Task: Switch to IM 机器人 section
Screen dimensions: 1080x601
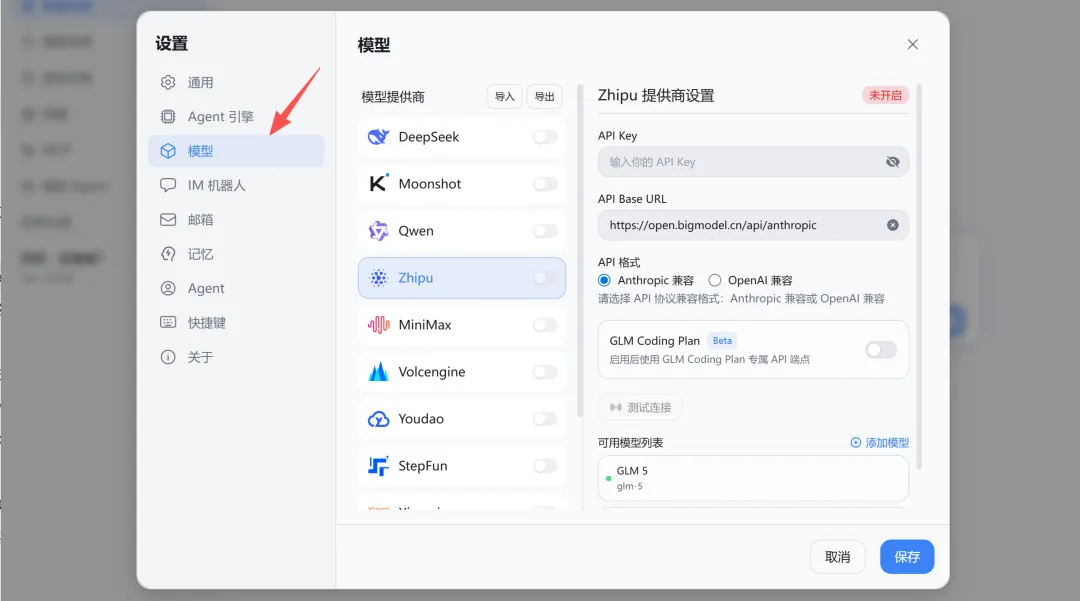Action: [236, 185]
